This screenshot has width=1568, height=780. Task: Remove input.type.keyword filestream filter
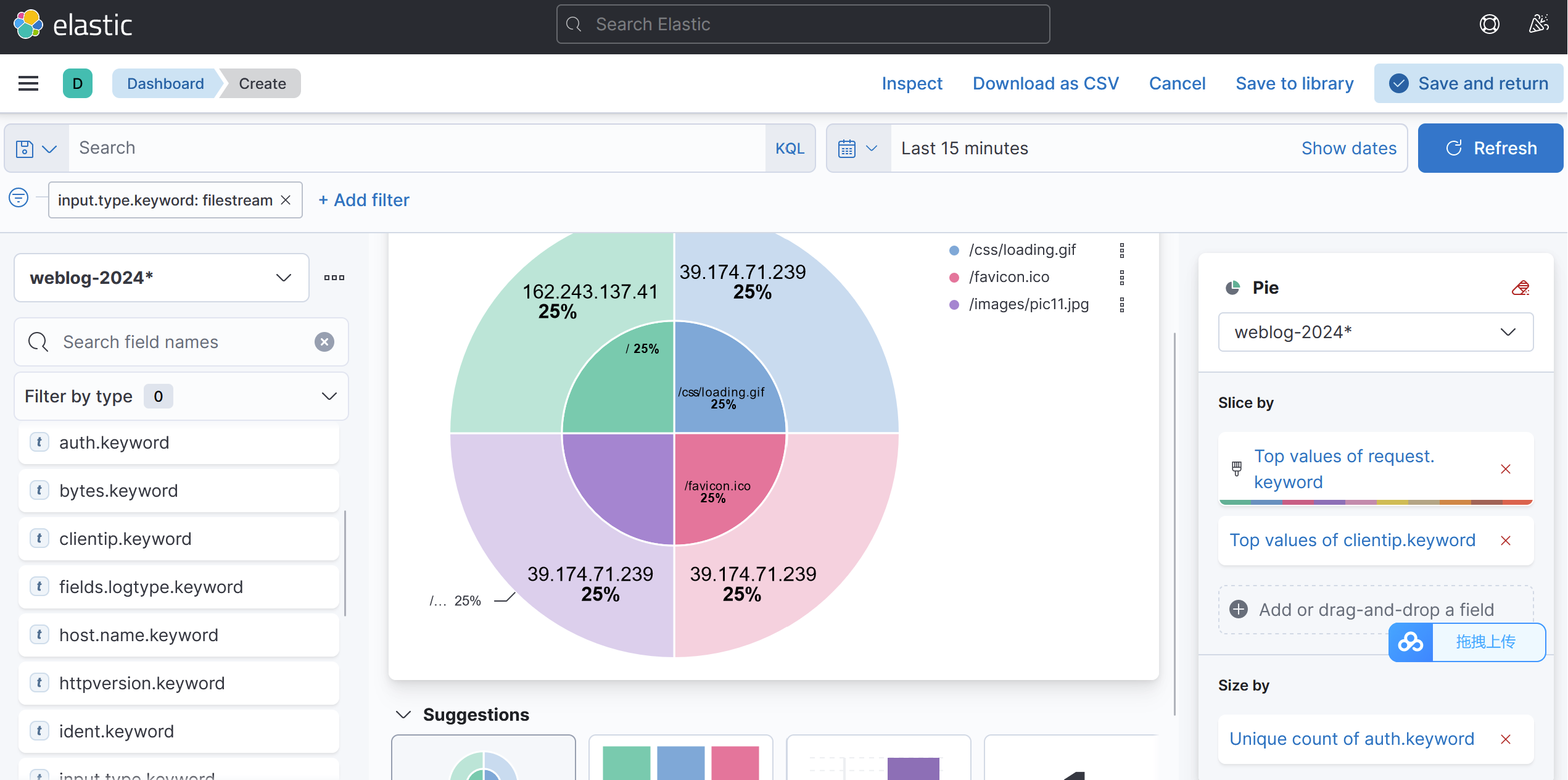tap(286, 200)
